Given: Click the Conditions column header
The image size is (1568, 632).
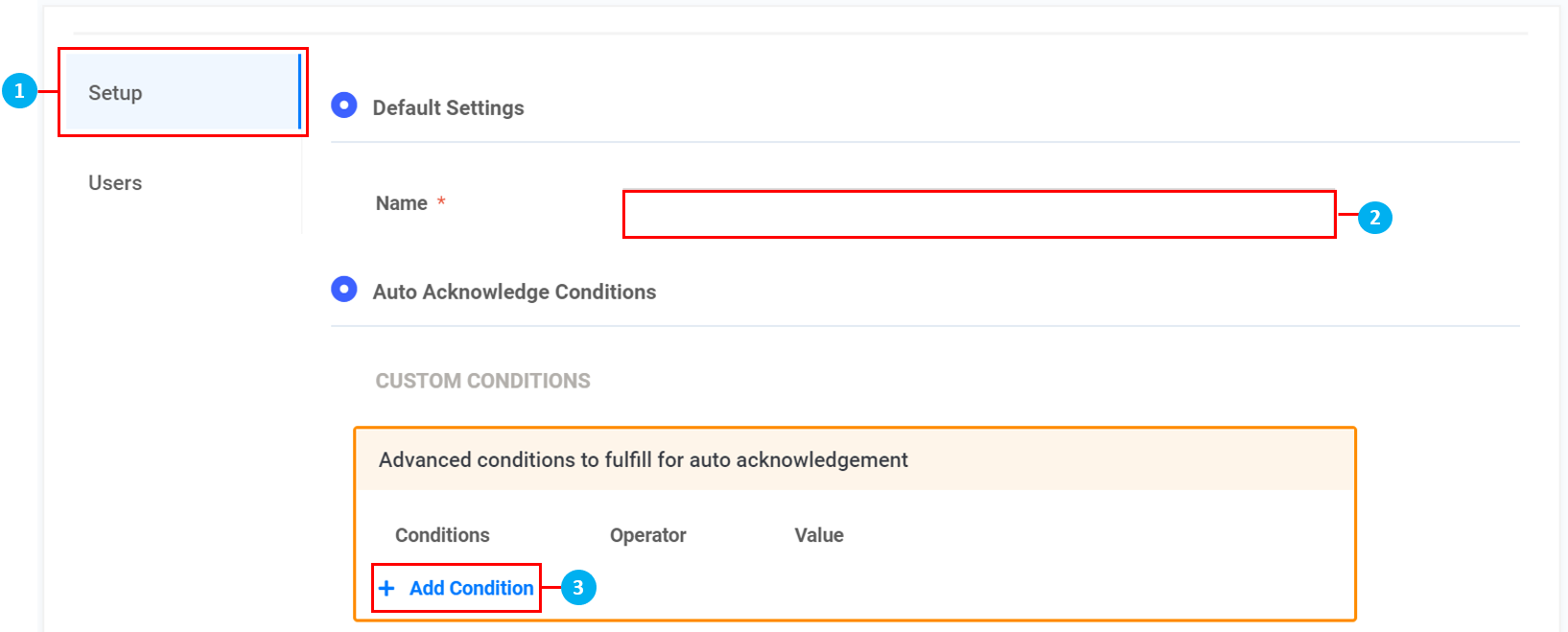Looking at the screenshot, I should tap(442, 535).
